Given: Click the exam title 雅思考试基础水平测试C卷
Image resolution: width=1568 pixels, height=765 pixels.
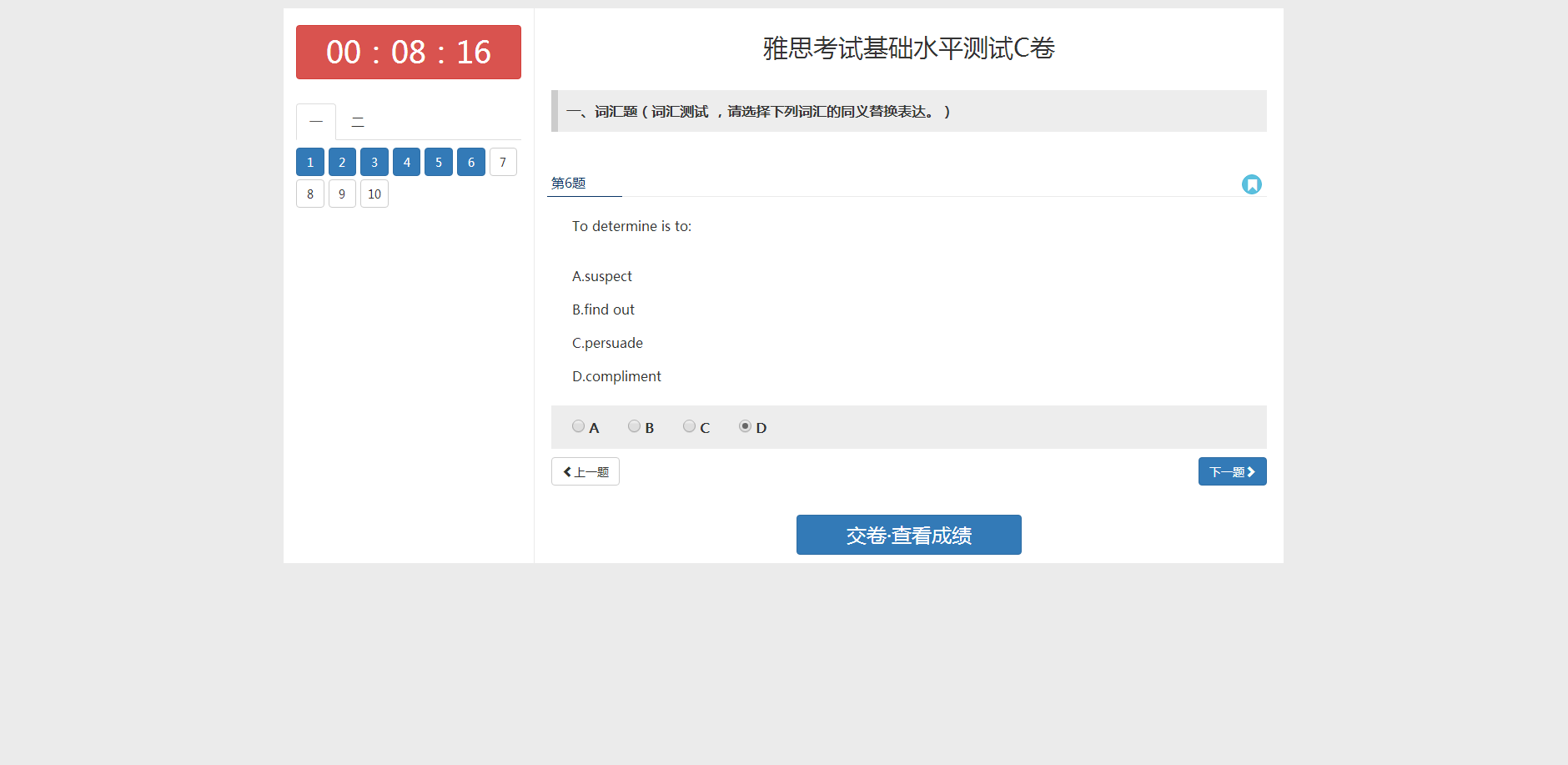Looking at the screenshot, I should (908, 48).
